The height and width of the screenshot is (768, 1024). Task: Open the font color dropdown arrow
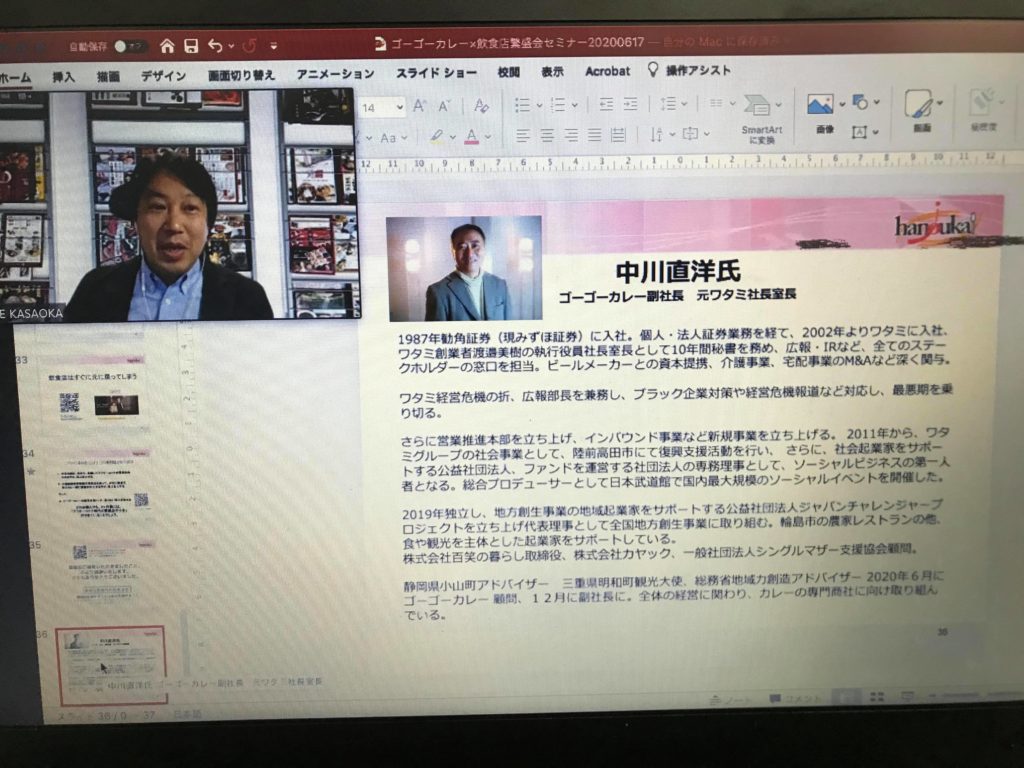[488, 136]
